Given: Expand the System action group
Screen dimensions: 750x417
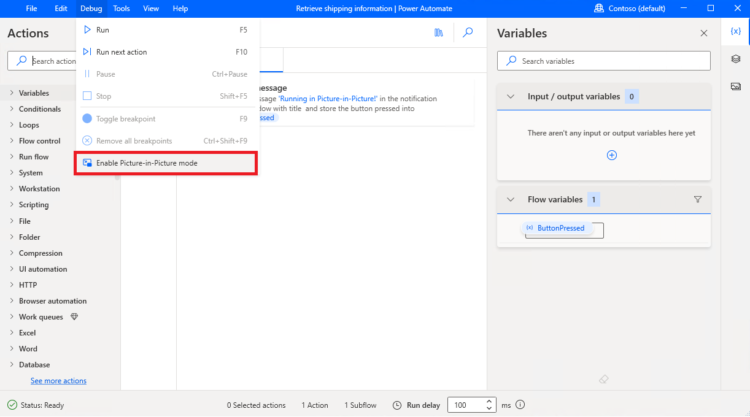Looking at the screenshot, I should [x=11, y=173].
